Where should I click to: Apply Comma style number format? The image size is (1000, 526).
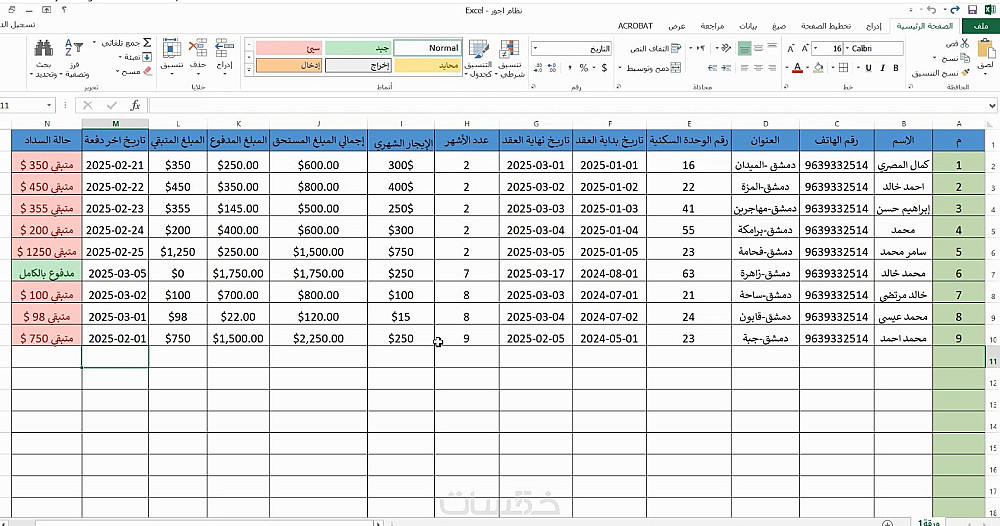[569, 68]
